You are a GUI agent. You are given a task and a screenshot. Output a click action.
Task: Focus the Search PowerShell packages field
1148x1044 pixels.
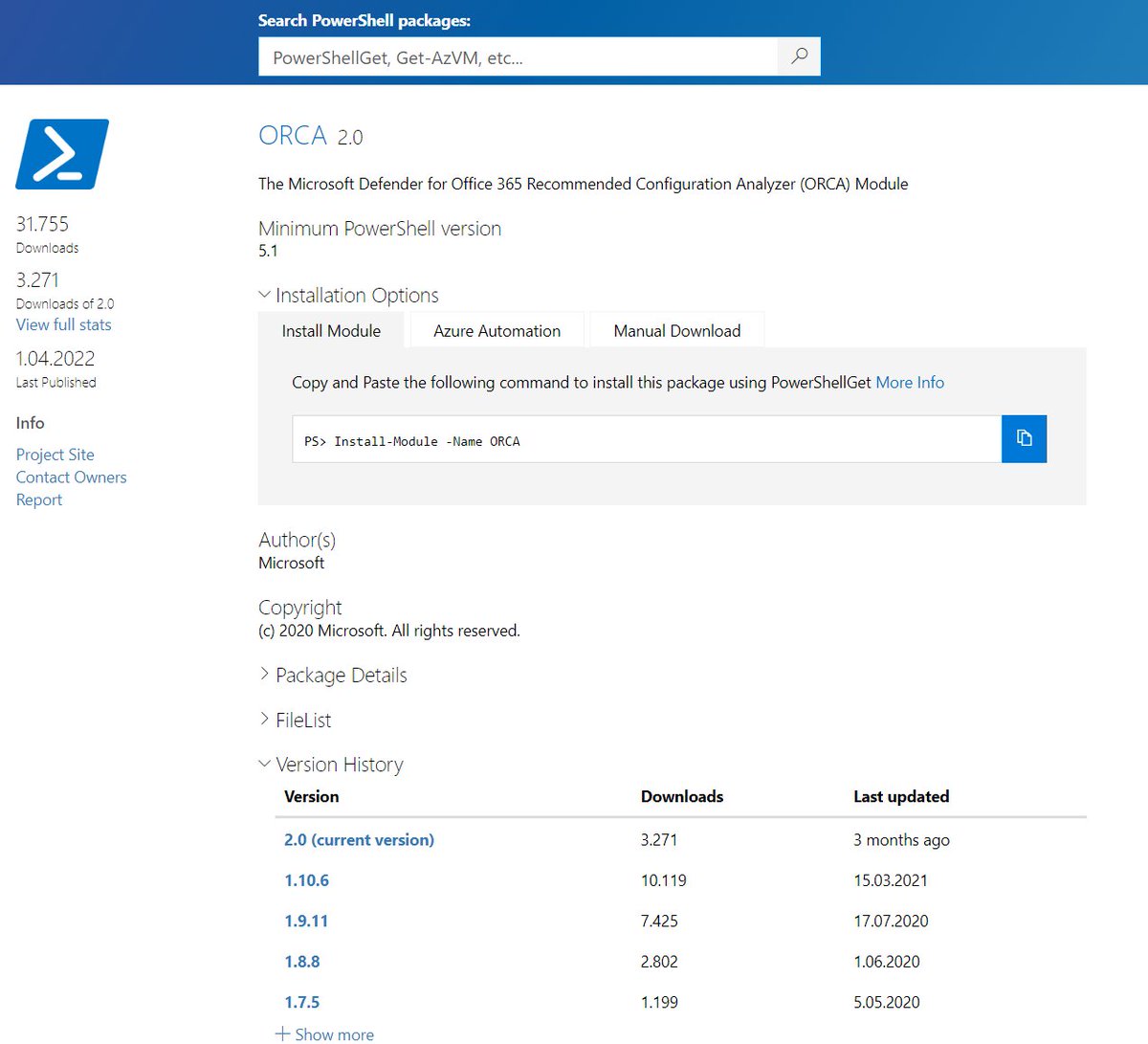click(x=518, y=56)
